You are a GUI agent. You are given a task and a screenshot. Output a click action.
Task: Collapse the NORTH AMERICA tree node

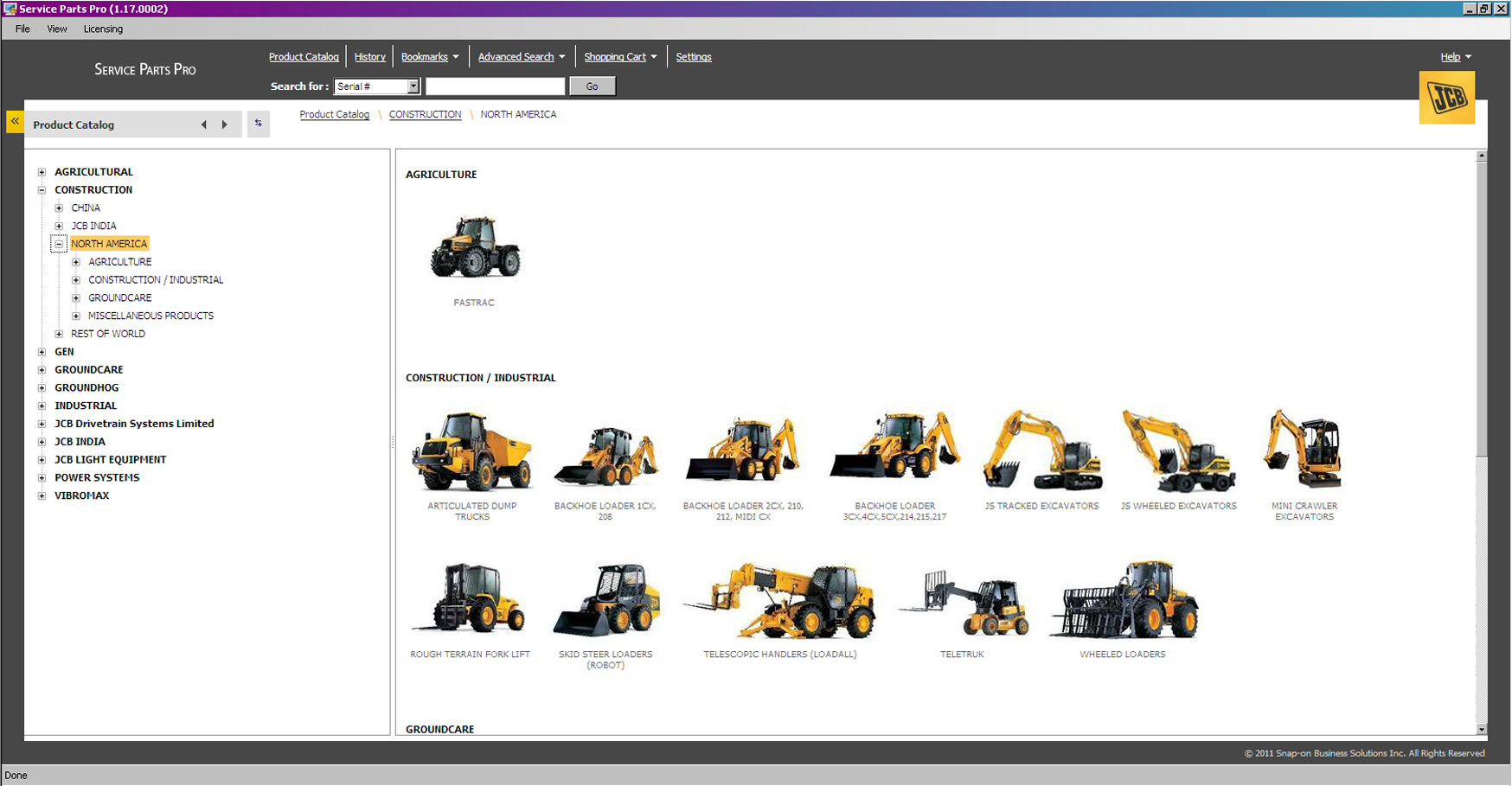coord(59,244)
